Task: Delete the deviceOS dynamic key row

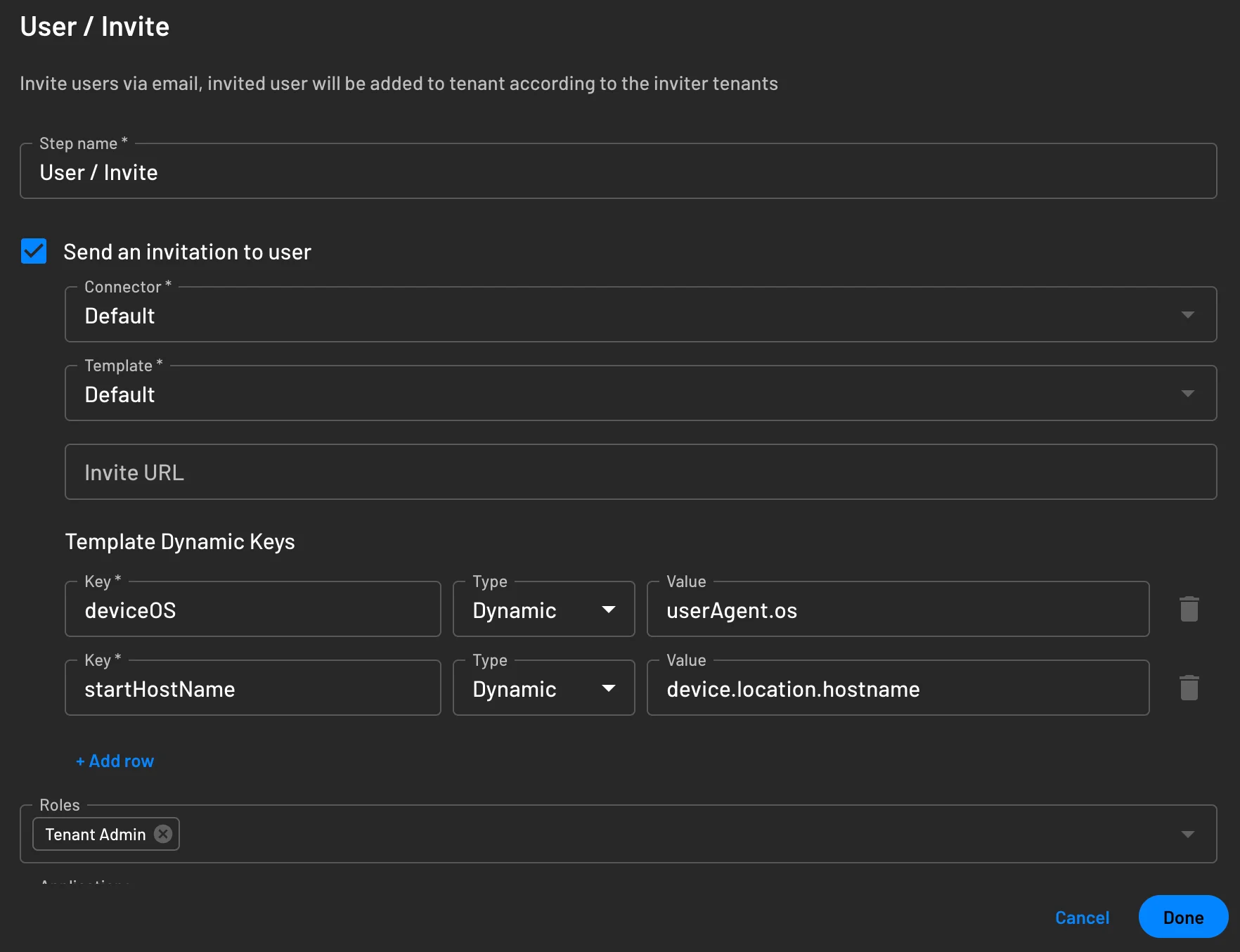Action: tap(1189, 609)
